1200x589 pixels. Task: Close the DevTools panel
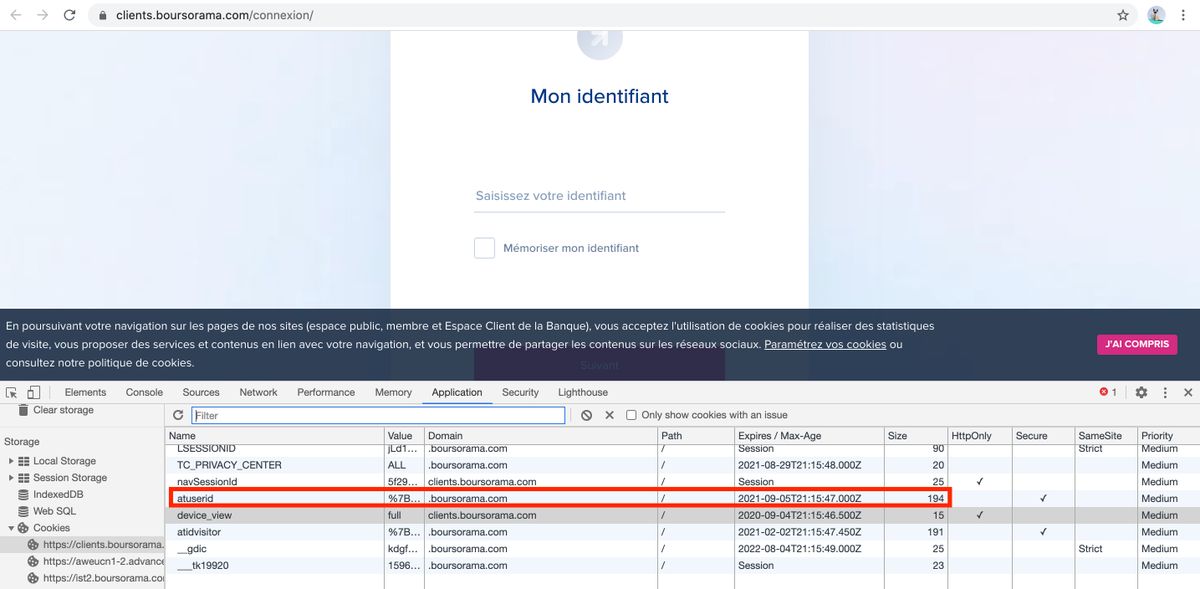pos(1188,393)
